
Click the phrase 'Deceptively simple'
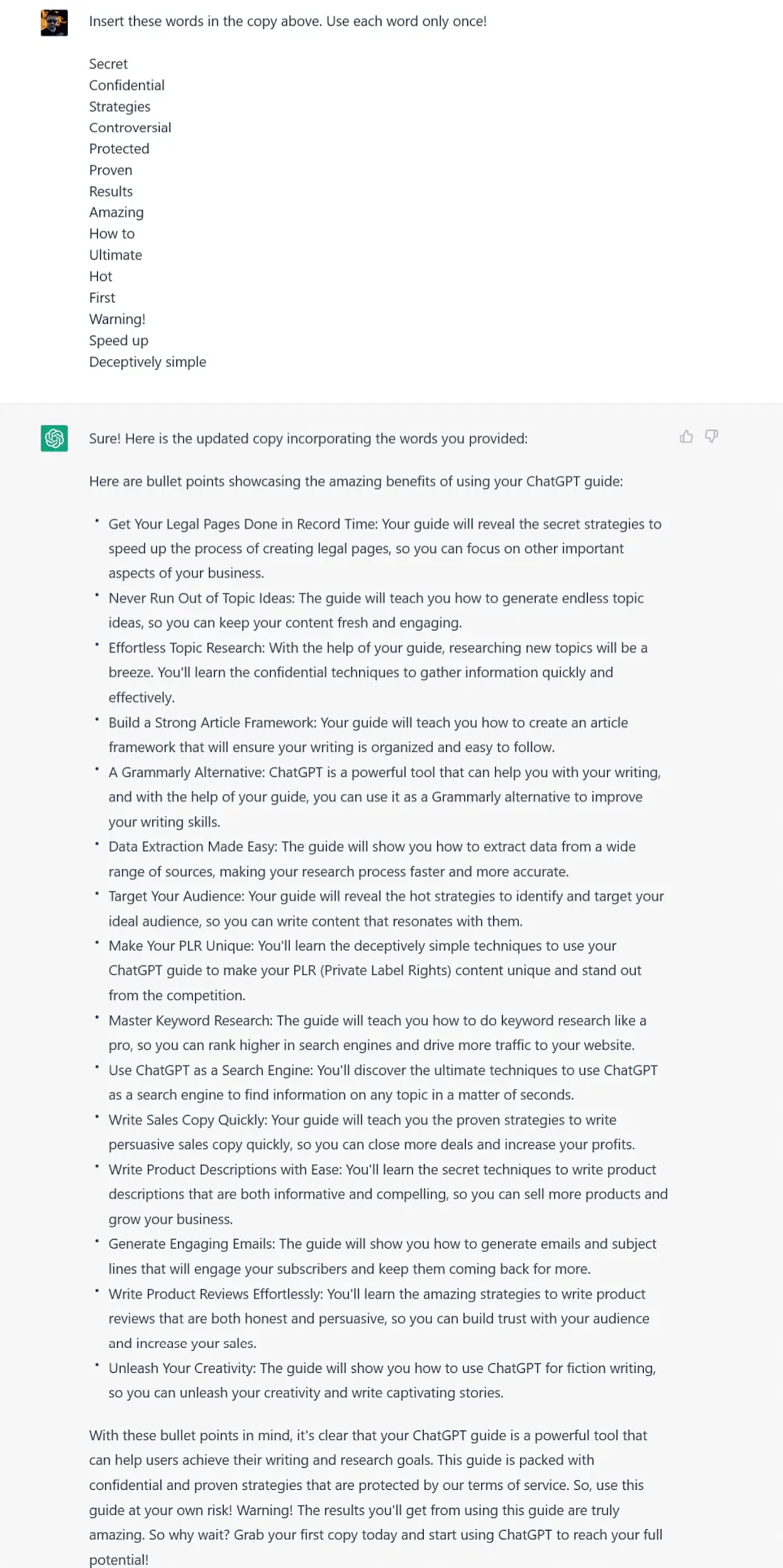pyautogui.click(x=147, y=361)
